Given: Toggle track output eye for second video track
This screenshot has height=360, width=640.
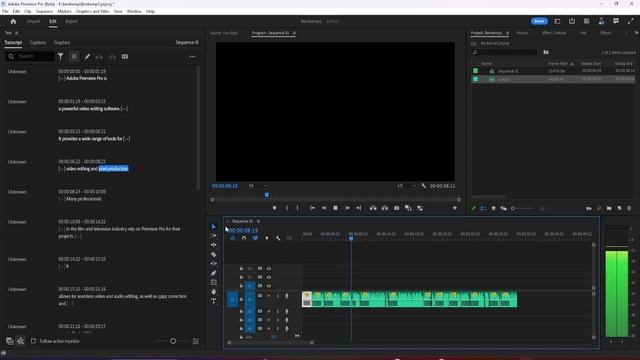Looking at the screenshot, I should pyautogui.click(x=269, y=277).
